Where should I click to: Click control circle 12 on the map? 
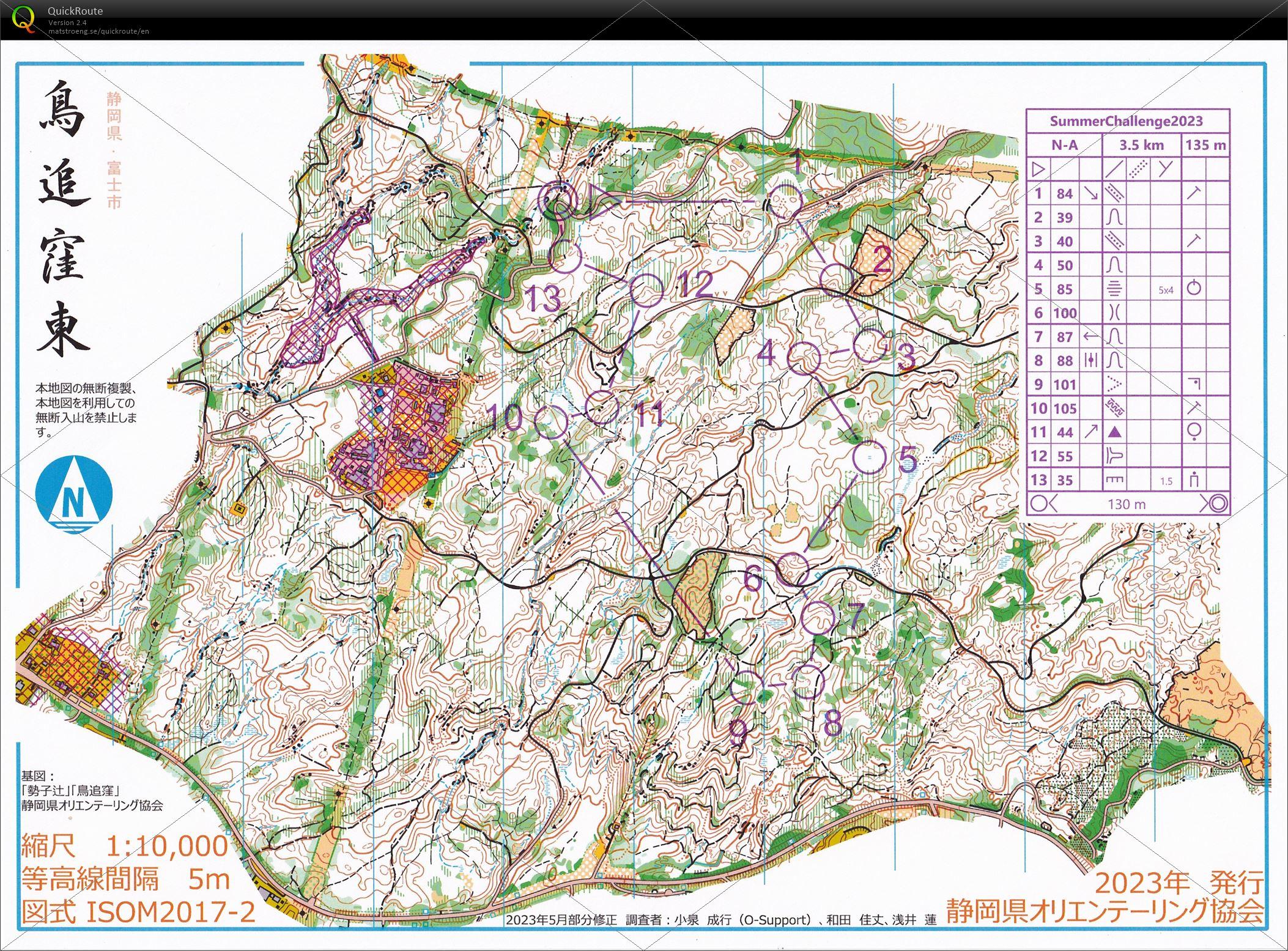(x=646, y=290)
